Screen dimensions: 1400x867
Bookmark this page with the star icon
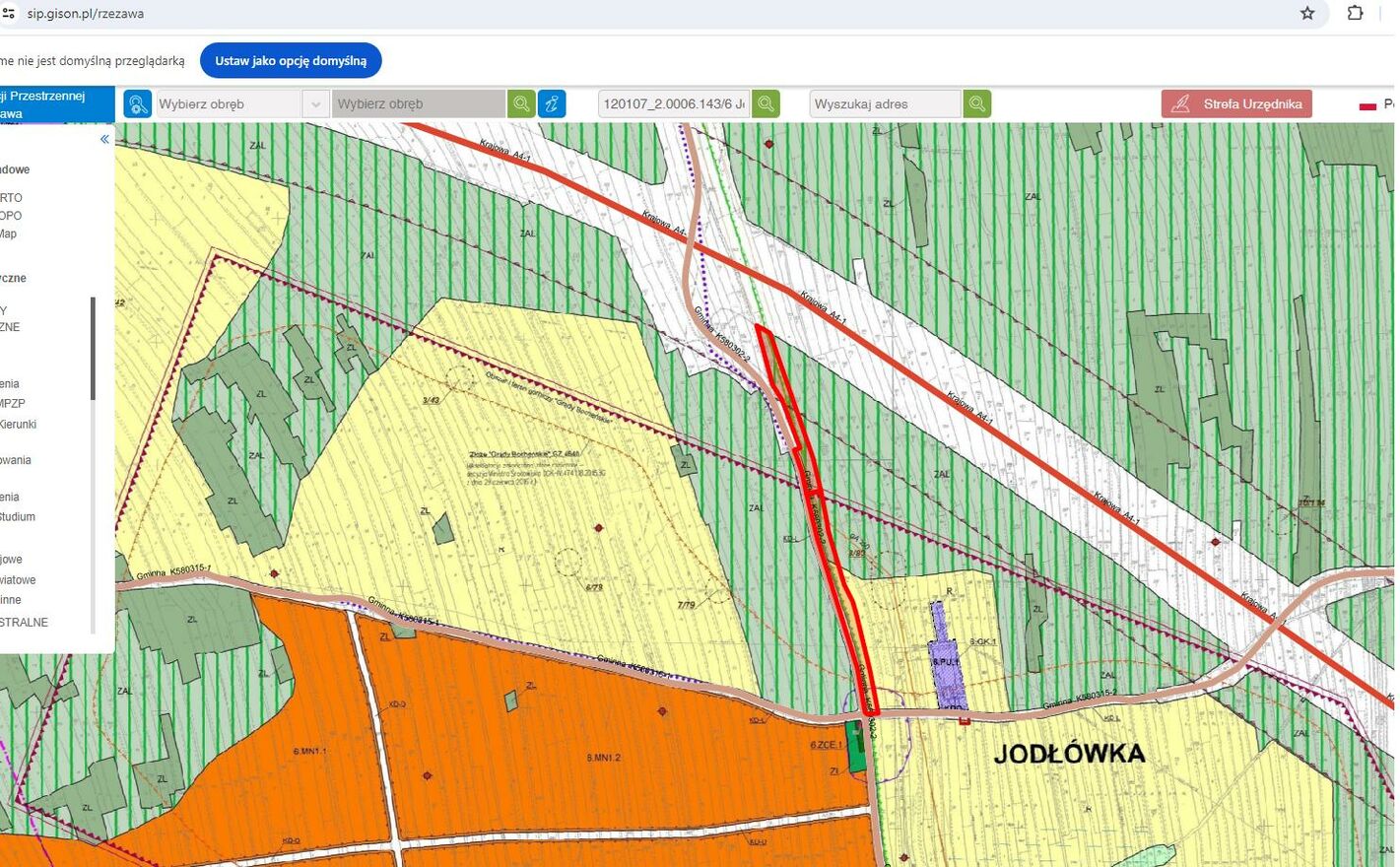[x=1307, y=14]
